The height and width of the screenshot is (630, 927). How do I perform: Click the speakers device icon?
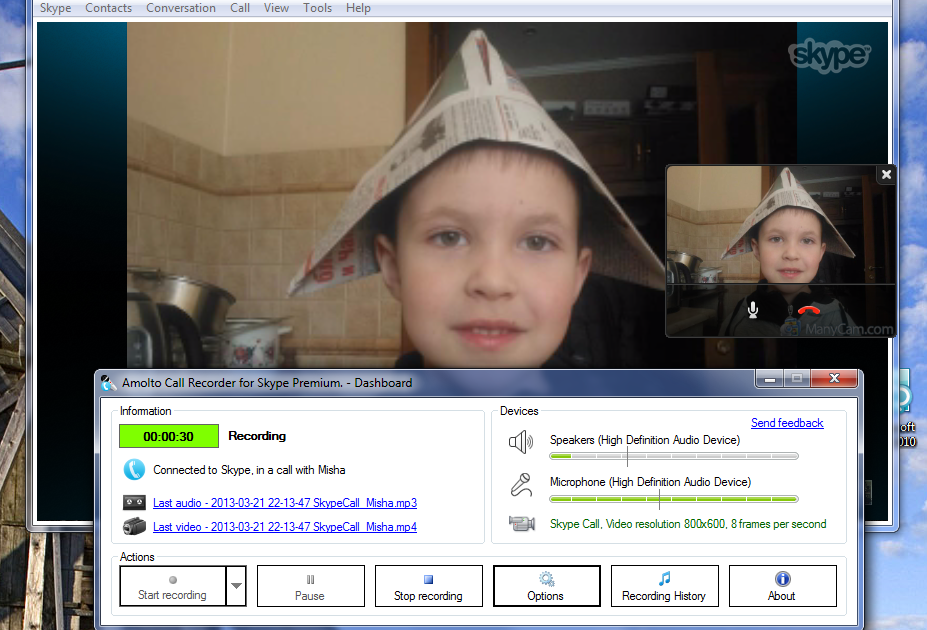click(x=521, y=442)
